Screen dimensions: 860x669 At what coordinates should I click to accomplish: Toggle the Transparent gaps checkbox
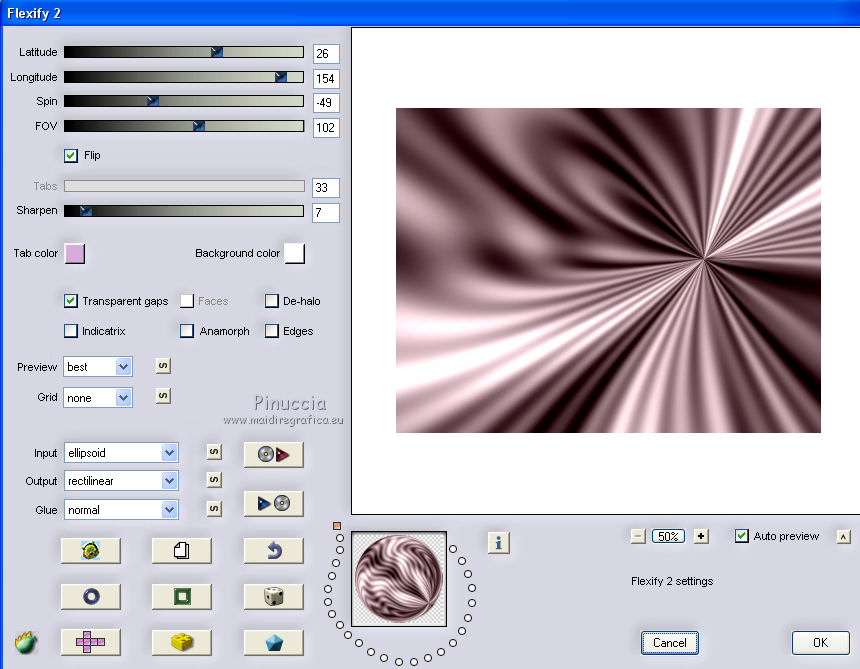[x=71, y=301]
